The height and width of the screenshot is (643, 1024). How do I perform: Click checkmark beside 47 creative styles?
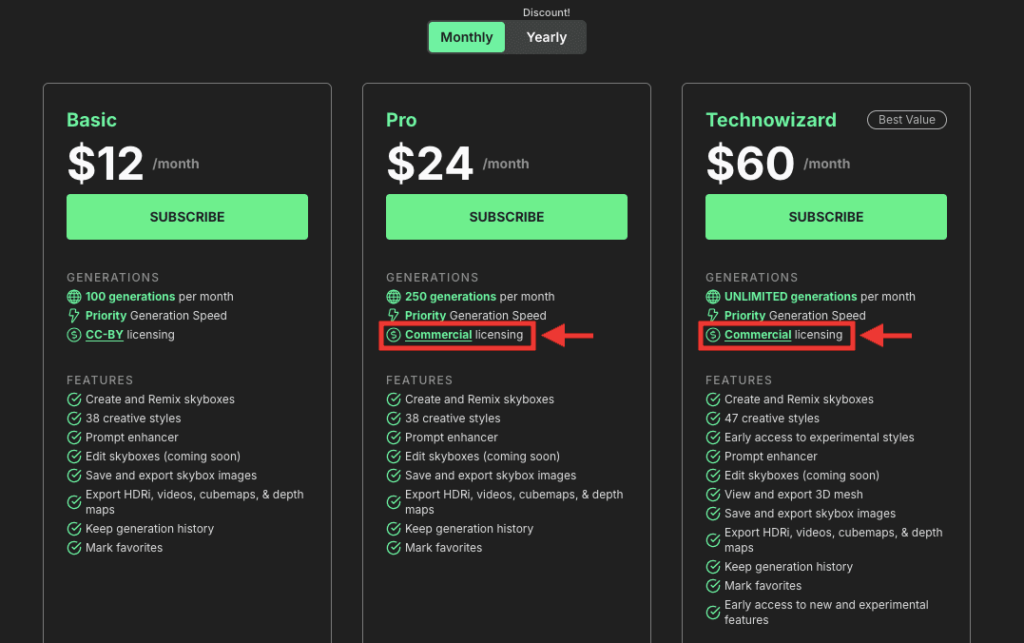(x=712, y=418)
